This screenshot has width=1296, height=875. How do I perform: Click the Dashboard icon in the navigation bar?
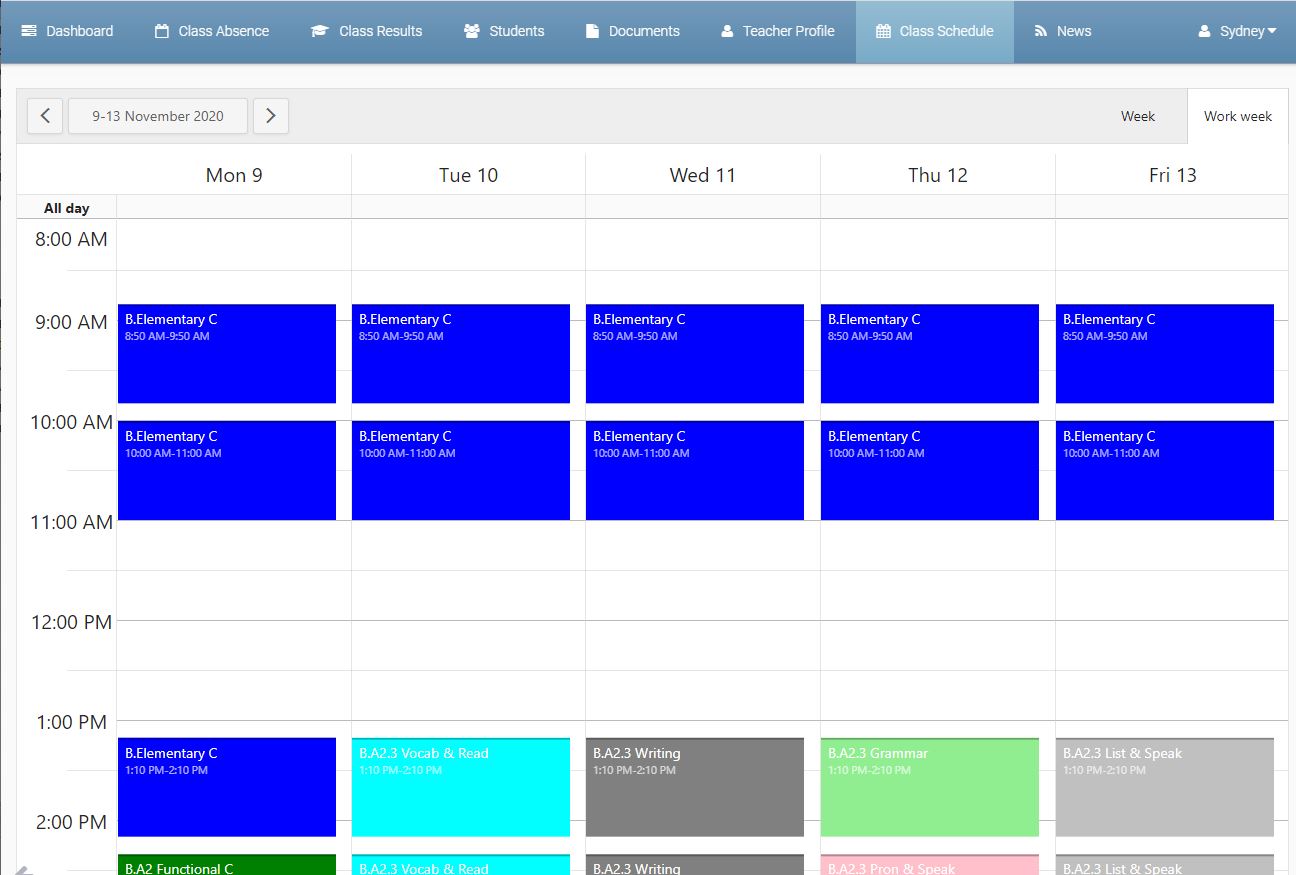click(28, 31)
